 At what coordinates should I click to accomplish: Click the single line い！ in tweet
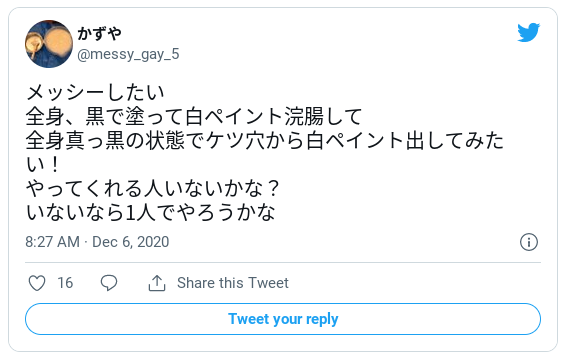[43, 165]
